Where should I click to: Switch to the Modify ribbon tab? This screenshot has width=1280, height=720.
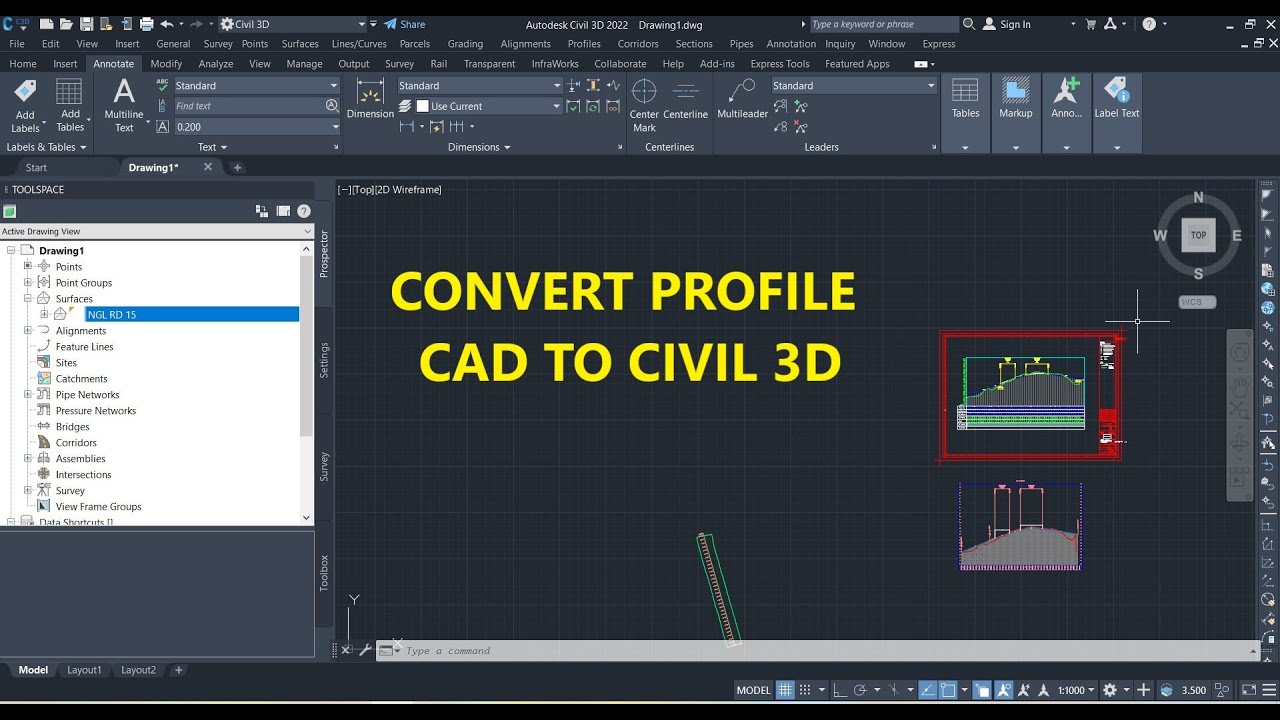click(166, 63)
